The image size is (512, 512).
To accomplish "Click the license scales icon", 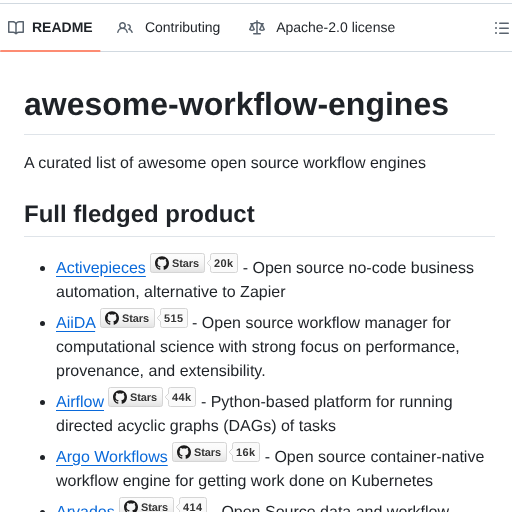I will 257,28.
